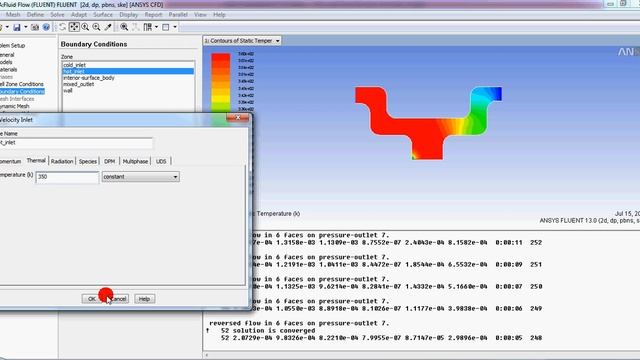
Task: Click Cancel in the Velocity Inlet dialog
Action: pyautogui.click(x=118, y=299)
